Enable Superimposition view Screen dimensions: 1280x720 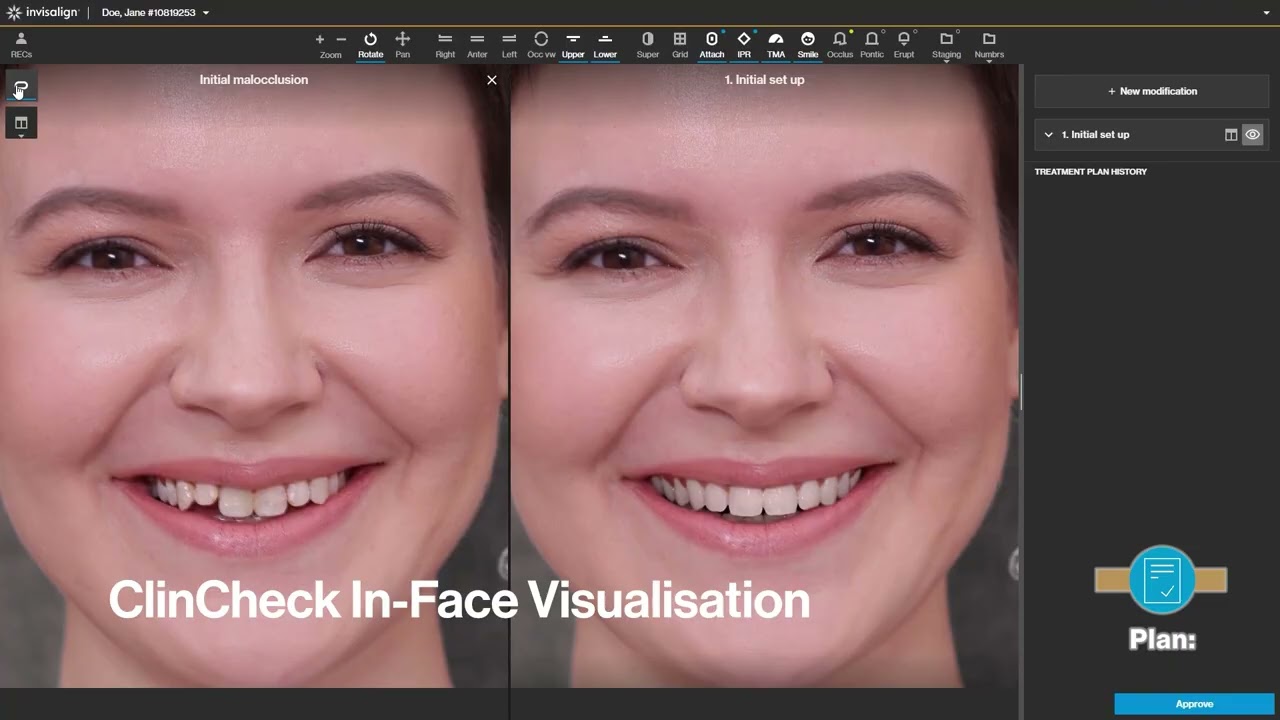coord(648,45)
